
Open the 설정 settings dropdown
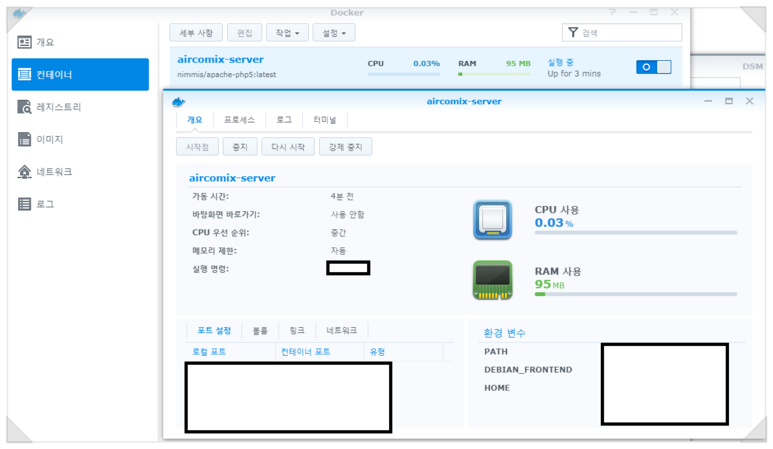click(334, 33)
